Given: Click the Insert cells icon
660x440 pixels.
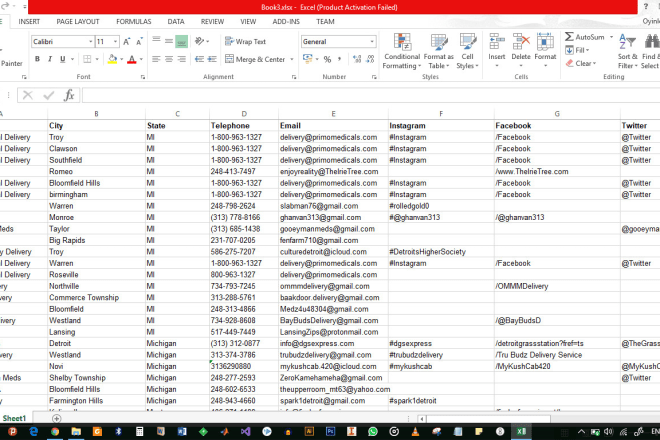Looking at the screenshot, I should [497, 42].
